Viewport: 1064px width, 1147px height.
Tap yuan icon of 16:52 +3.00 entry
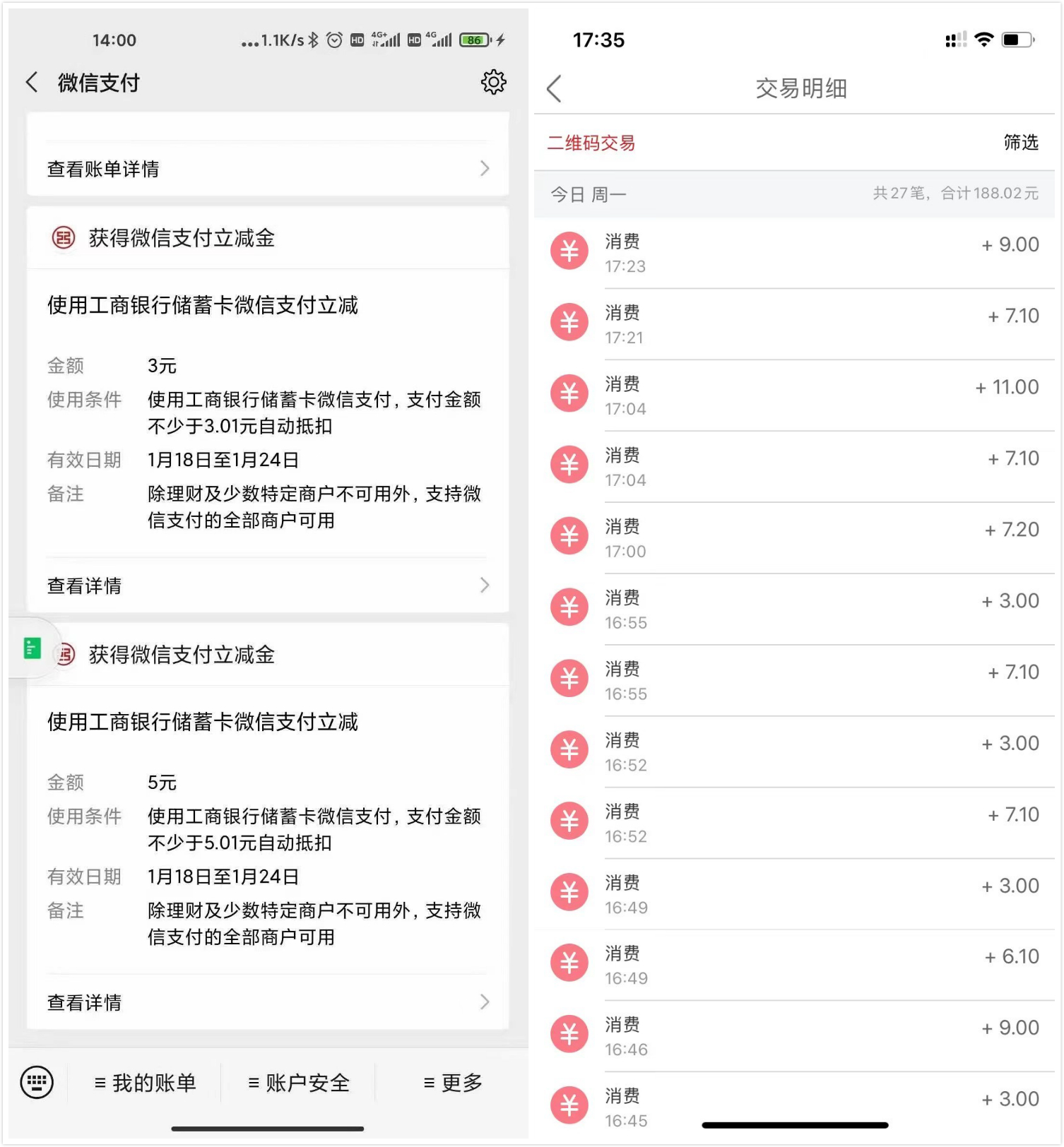(569, 749)
